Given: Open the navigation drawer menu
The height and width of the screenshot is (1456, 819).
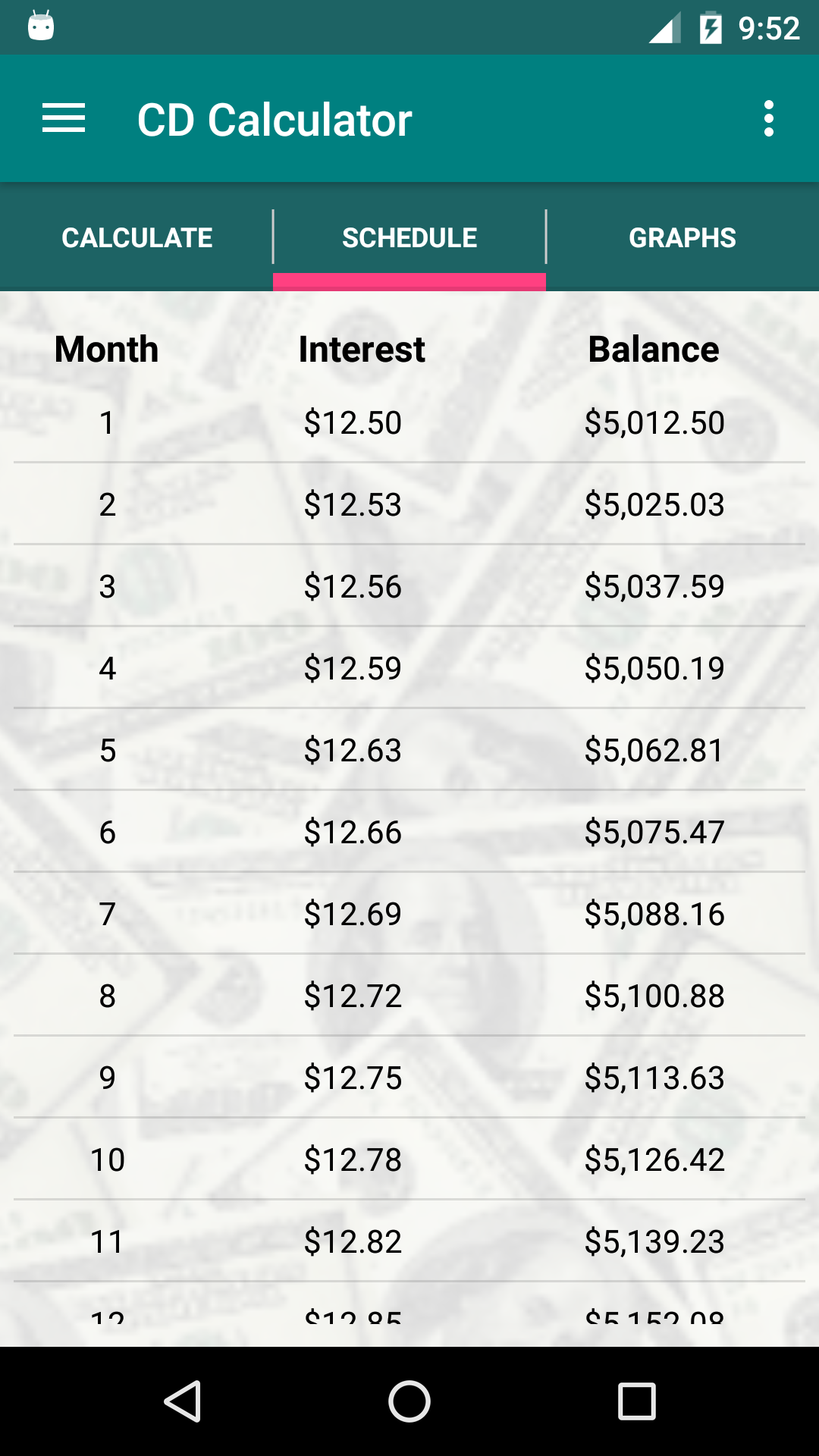Looking at the screenshot, I should 64,118.
